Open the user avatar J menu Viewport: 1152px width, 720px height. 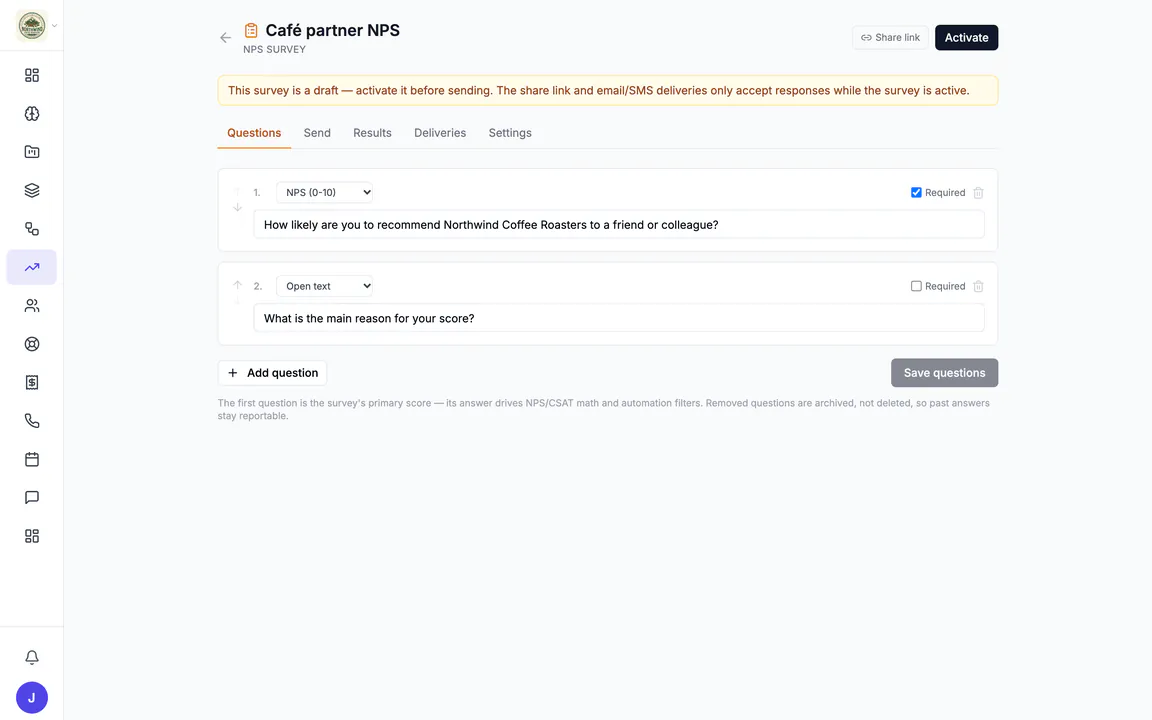(x=32, y=698)
